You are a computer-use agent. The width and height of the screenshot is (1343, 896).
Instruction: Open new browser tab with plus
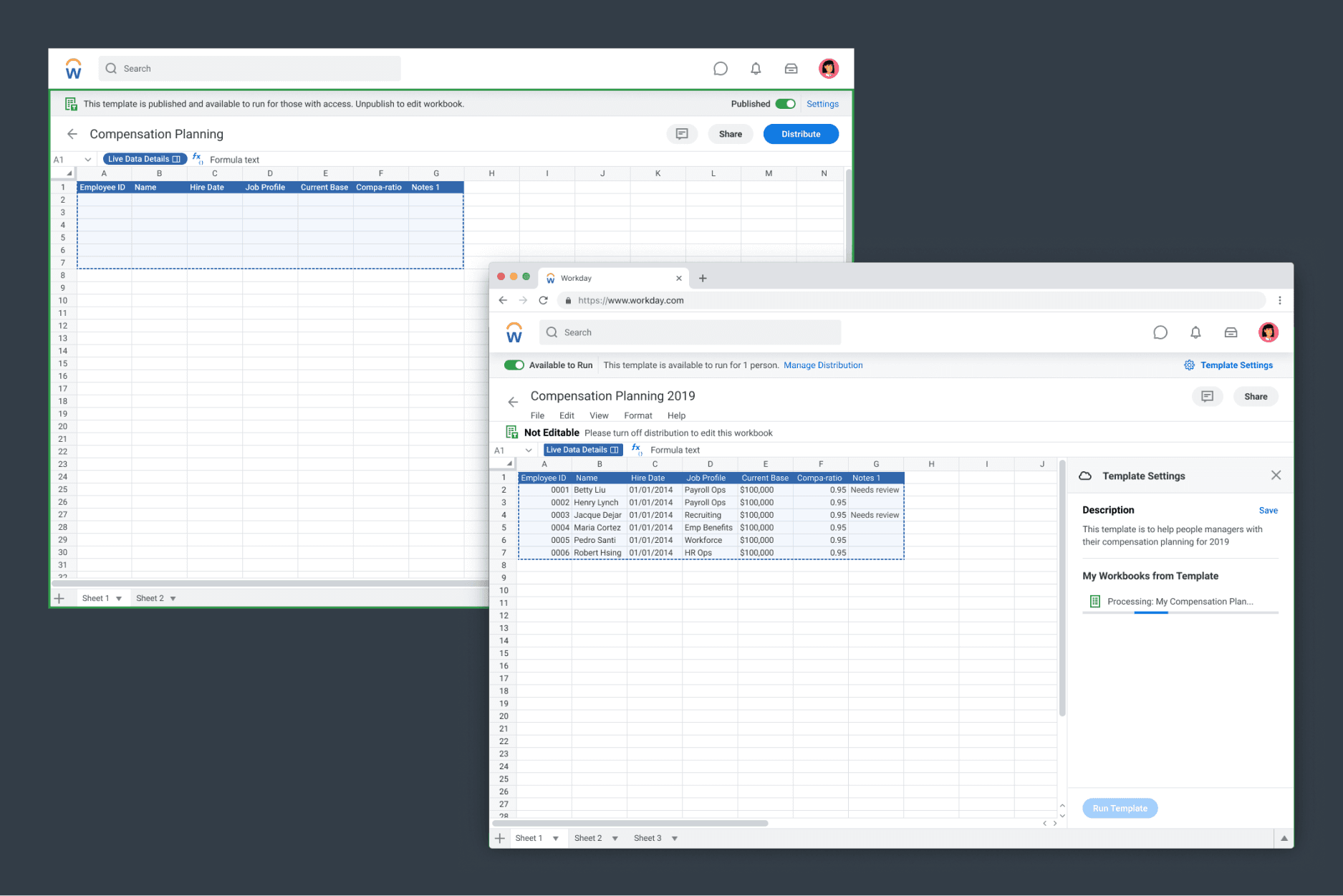[703, 278]
